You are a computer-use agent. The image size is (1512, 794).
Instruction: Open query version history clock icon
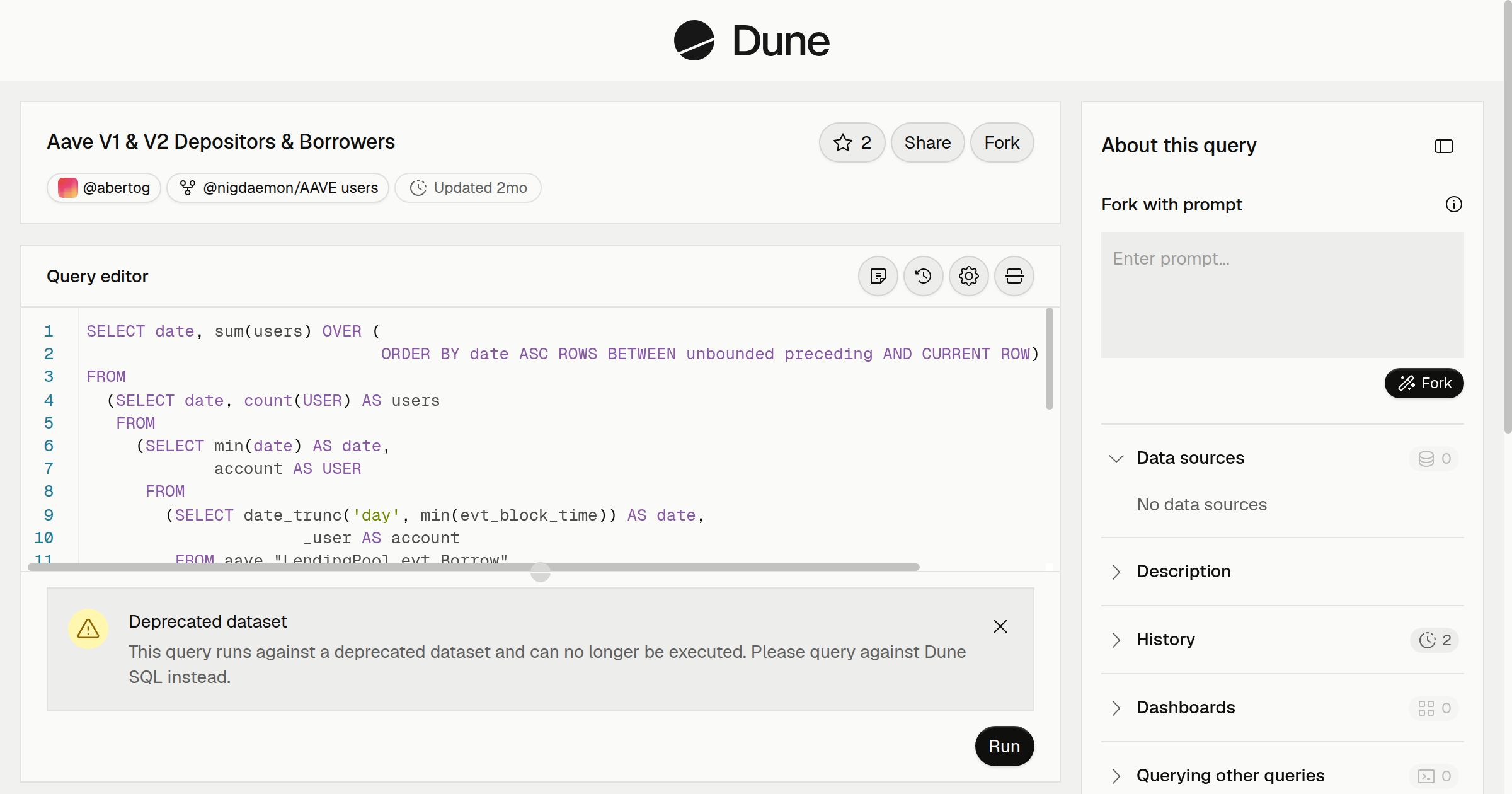point(923,276)
